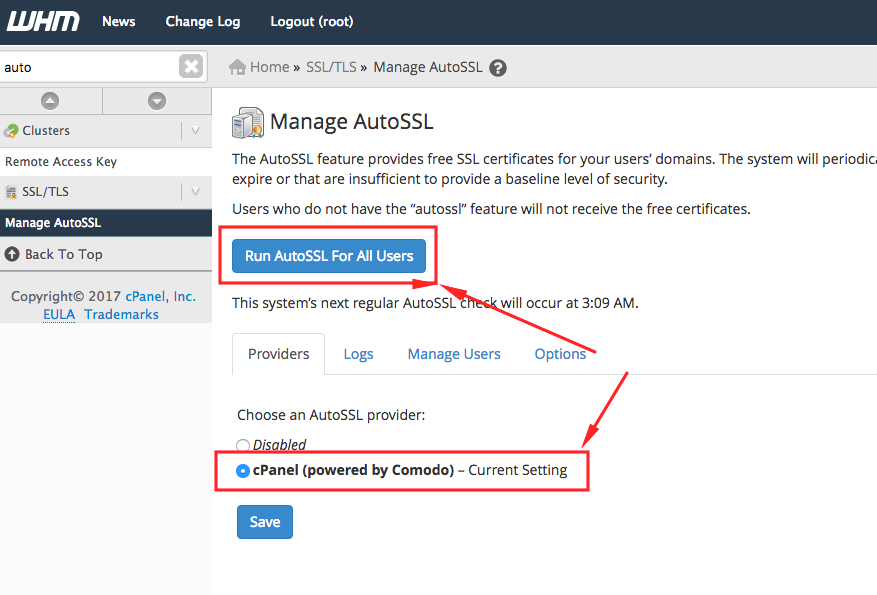Open the Change Log link
Screen dimensions: 877x595
coord(203,21)
